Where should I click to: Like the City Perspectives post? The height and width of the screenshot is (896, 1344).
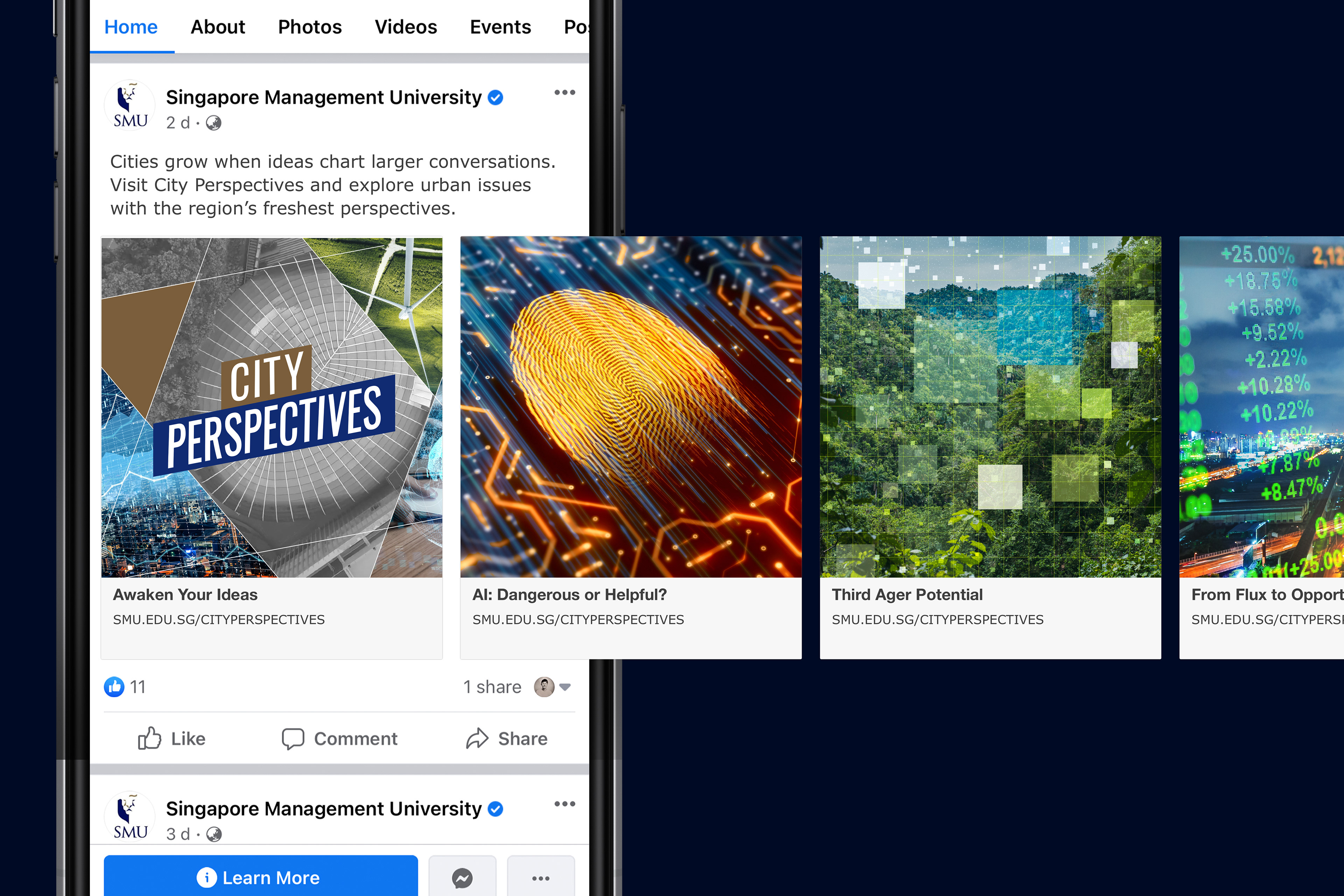pyautogui.click(x=171, y=738)
